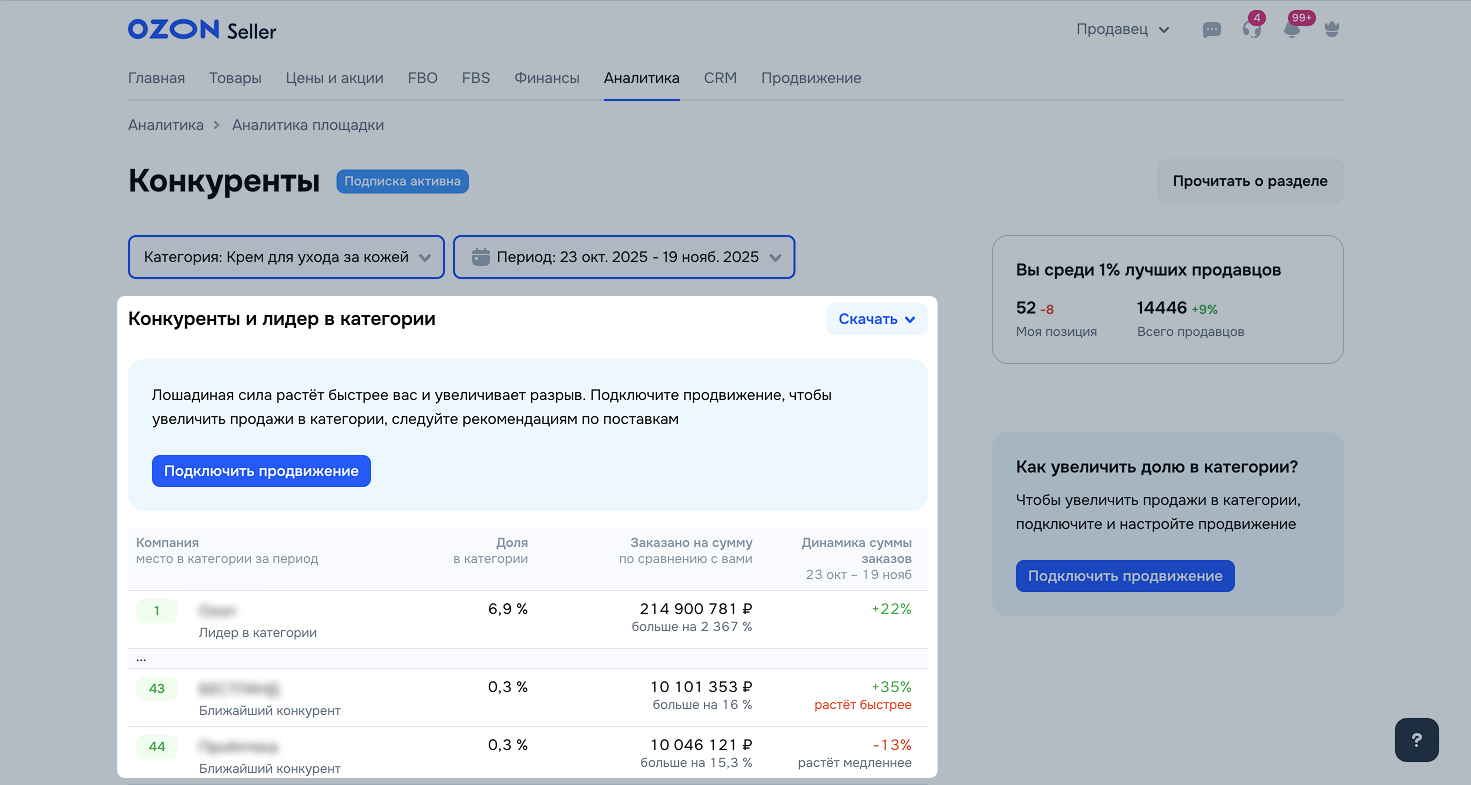Open the support headset icon
This screenshot has width=1471, height=785.
pos(1251,30)
